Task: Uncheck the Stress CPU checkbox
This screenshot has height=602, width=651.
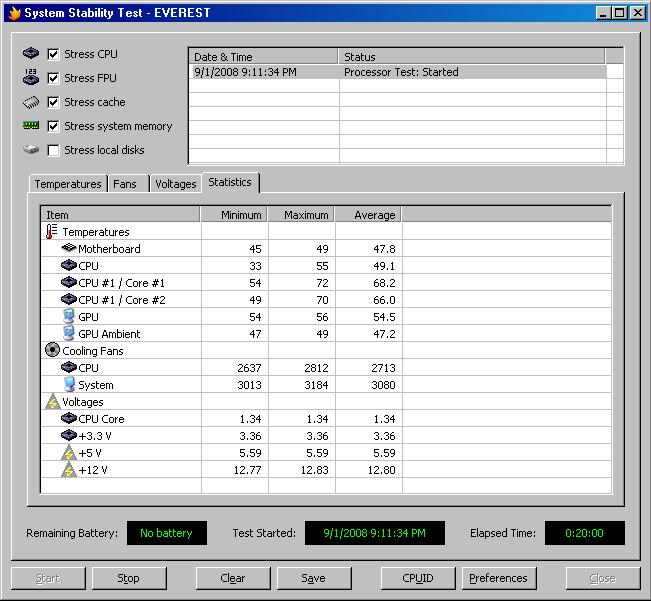Action: pyautogui.click(x=53, y=54)
